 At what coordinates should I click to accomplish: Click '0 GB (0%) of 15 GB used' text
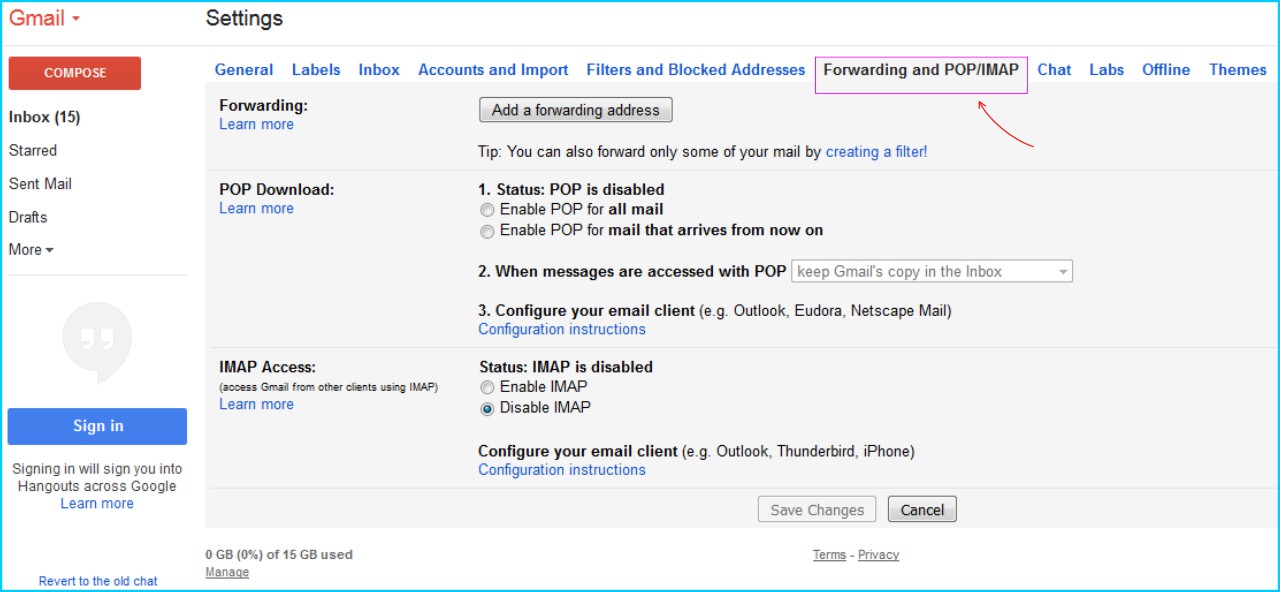pyautogui.click(x=279, y=554)
